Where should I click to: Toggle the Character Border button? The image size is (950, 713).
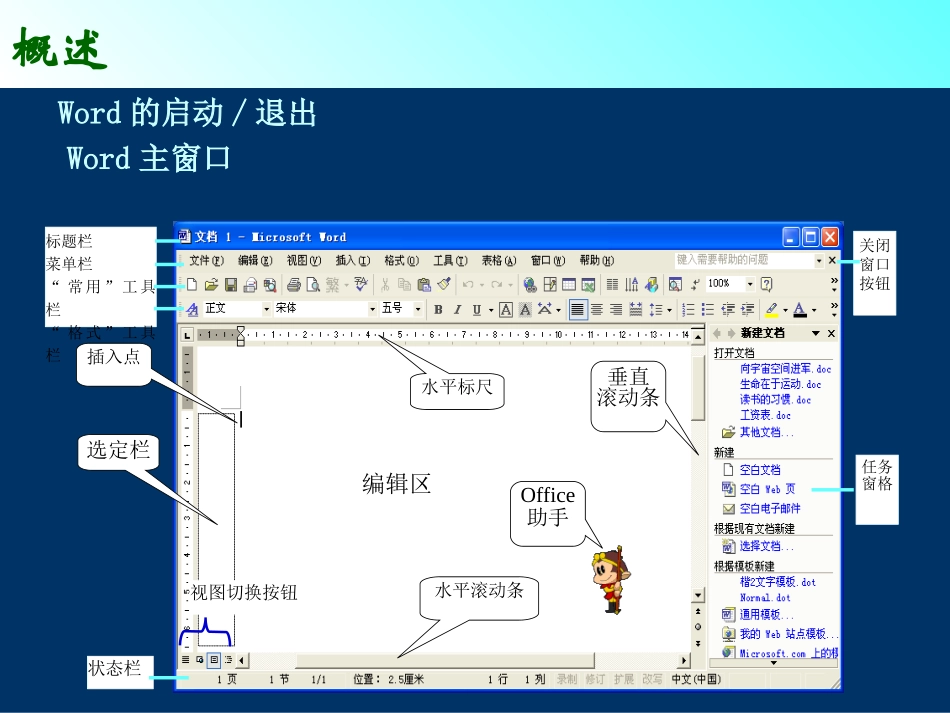coord(506,310)
